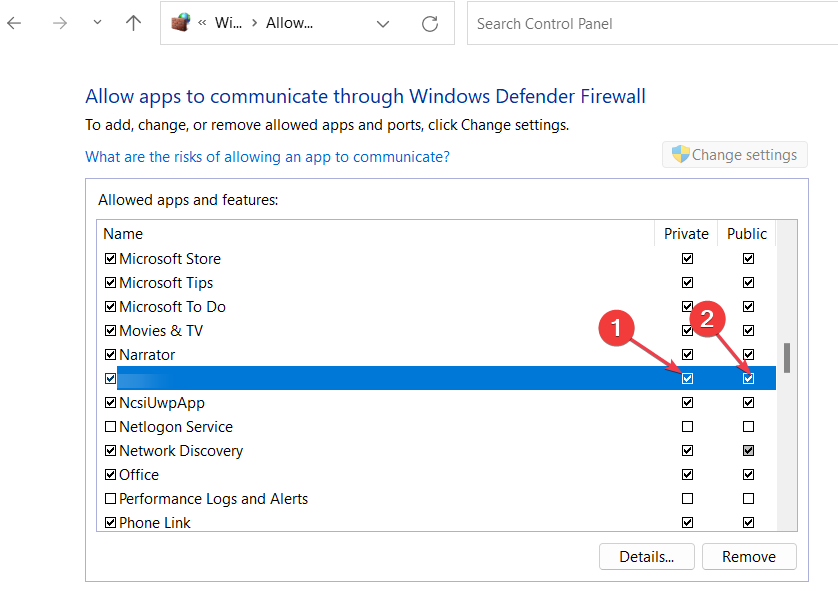Toggle Public for Microsoft To Do
This screenshot has width=838, height=591.
(748, 307)
